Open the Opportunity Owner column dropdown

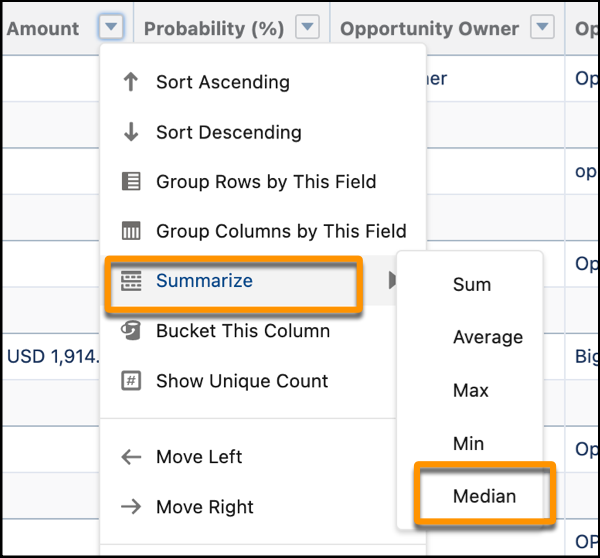(x=543, y=28)
